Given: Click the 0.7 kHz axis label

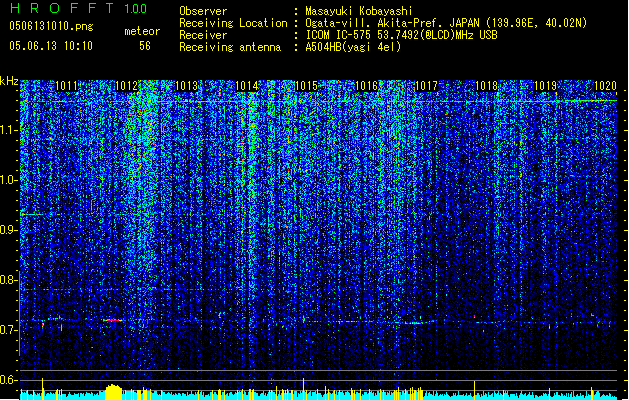Looking at the screenshot, I should 9,330.
